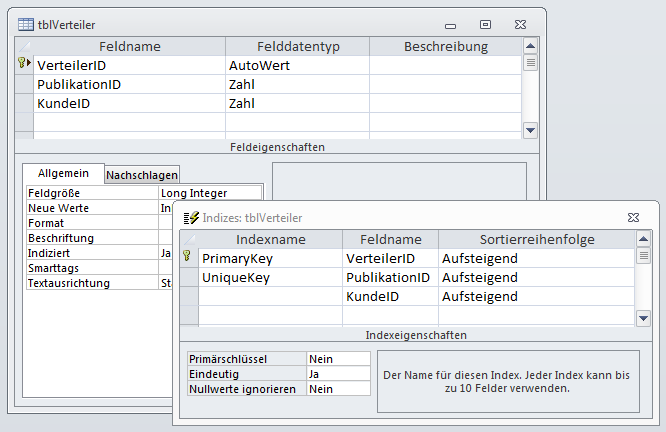The height and width of the screenshot is (432, 666).
Task: Click the key icon beside PrimaryKey index row
Action: click(186, 255)
